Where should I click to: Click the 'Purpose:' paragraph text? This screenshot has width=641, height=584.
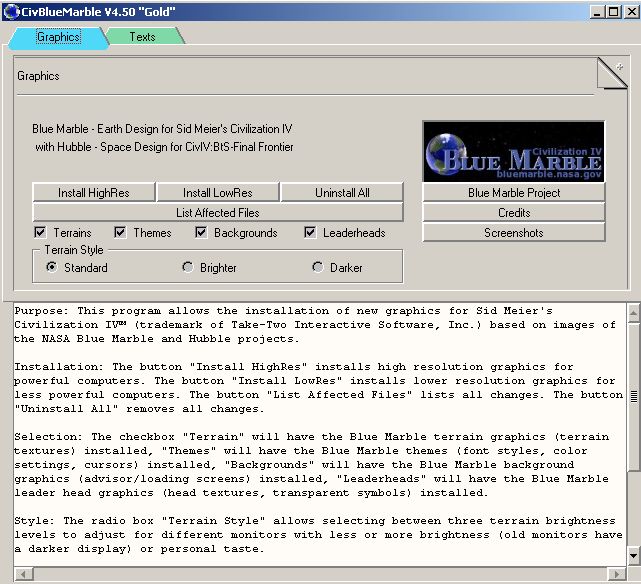[x=315, y=325]
